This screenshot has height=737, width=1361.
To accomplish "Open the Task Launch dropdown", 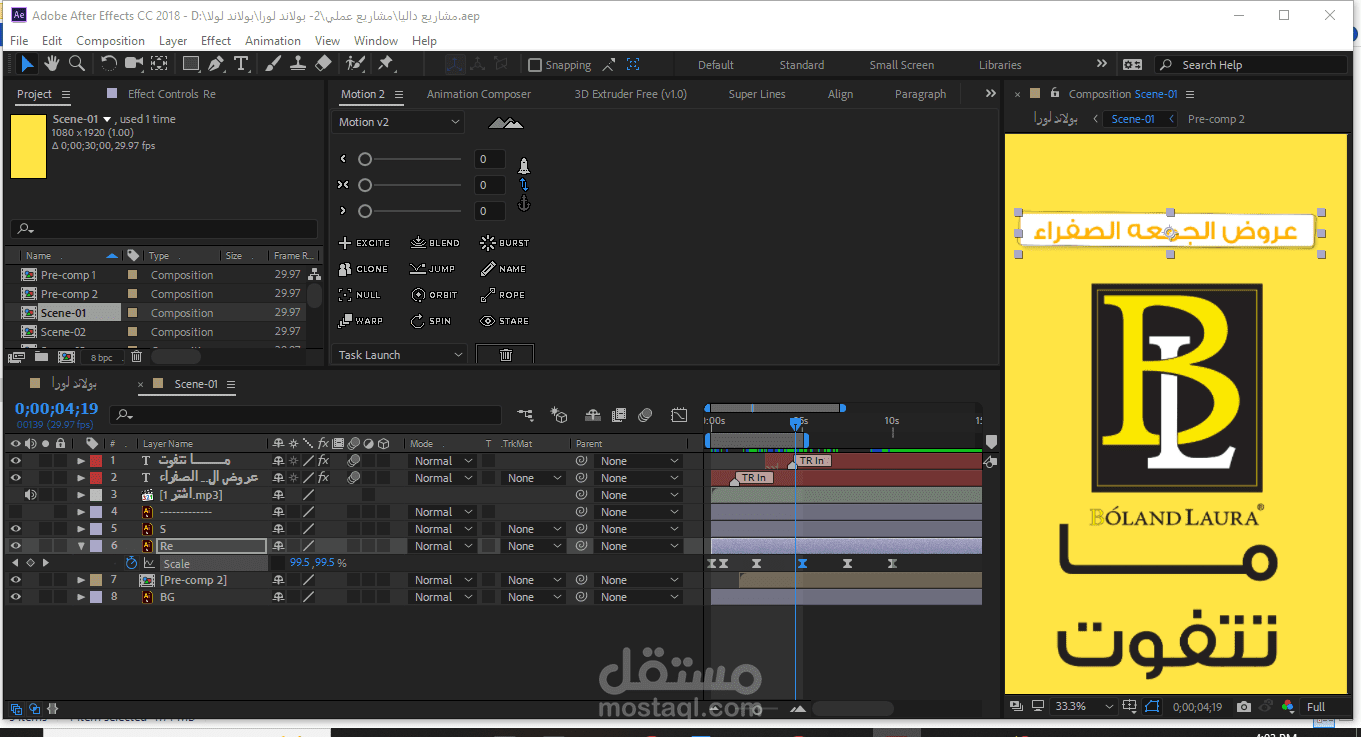I will coord(399,355).
